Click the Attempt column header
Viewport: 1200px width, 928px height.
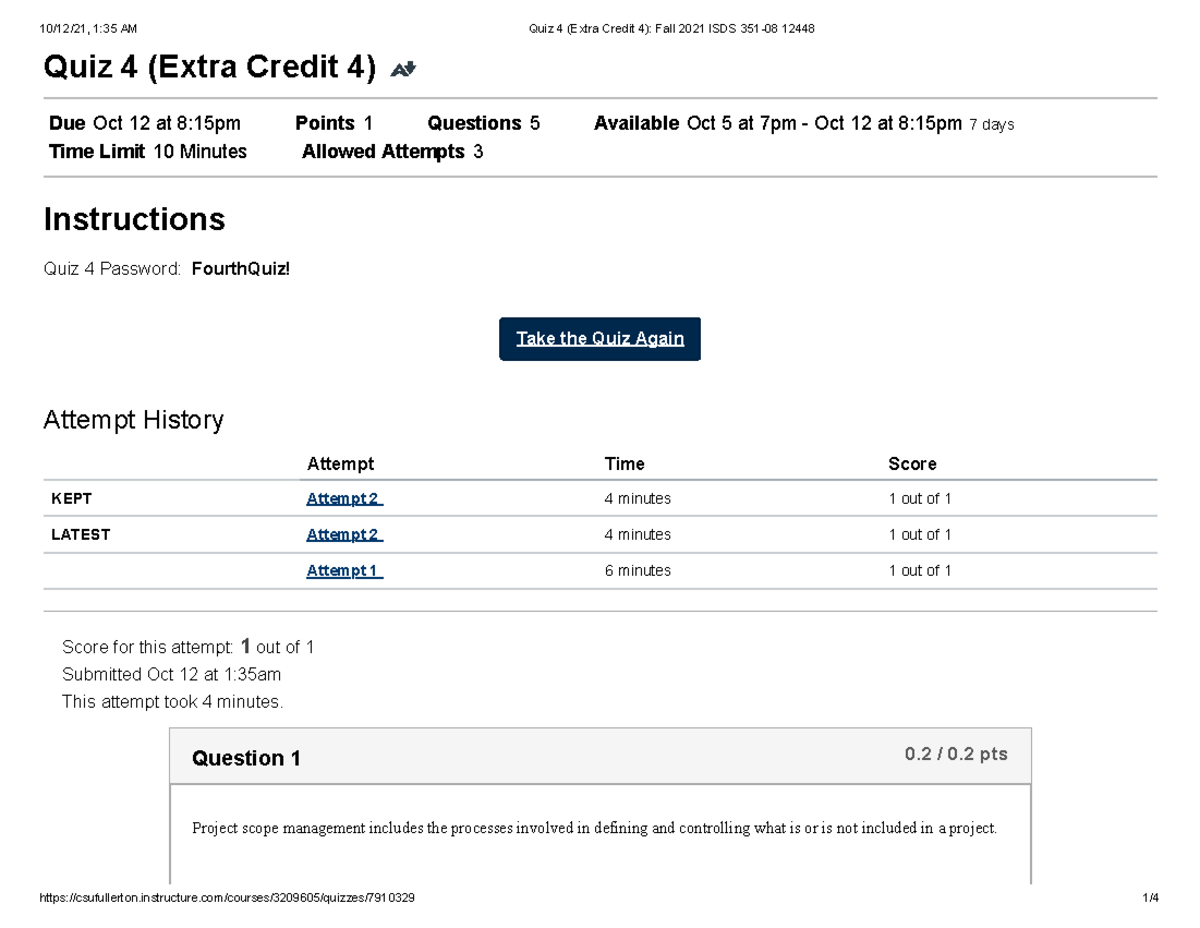click(x=341, y=463)
